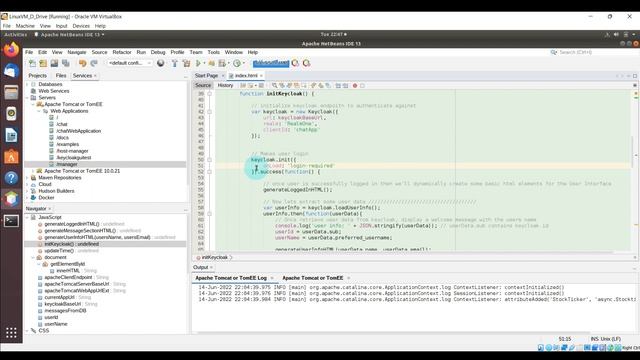Click the New File toolbar icon

32,63
